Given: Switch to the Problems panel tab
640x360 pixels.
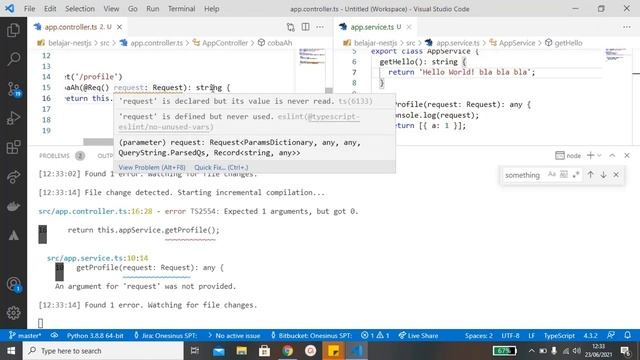Looking at the screenshot, I should point(62,156).
